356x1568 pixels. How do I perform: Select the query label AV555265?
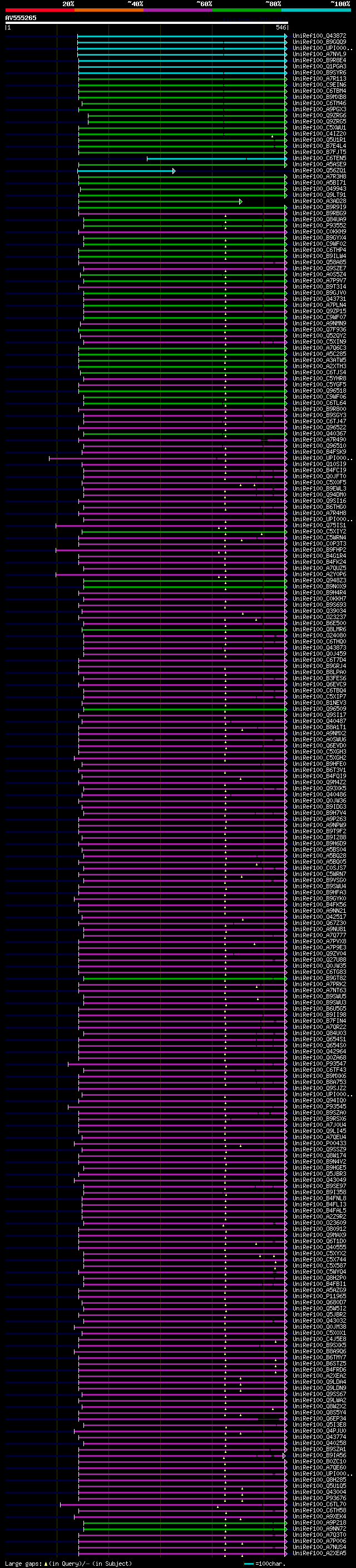[21, 18]
